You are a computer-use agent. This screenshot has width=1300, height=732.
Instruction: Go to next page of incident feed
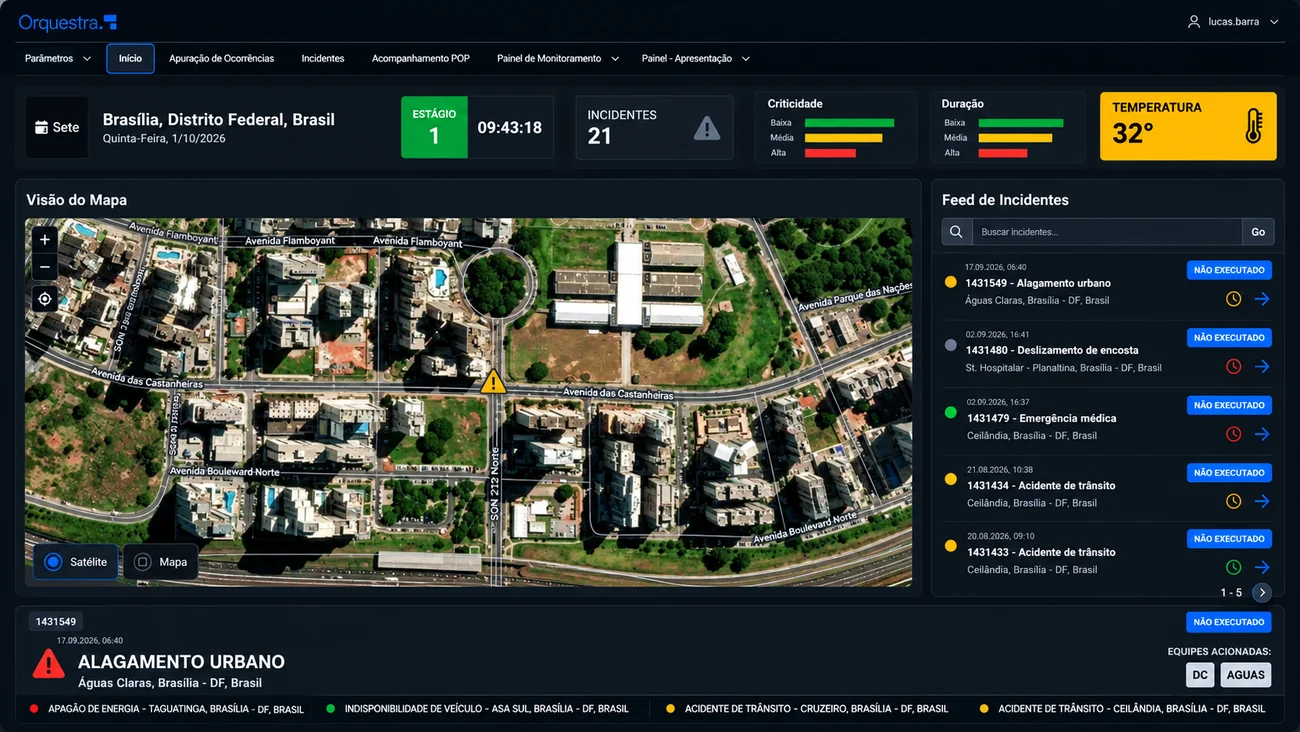pos(1262,593)
